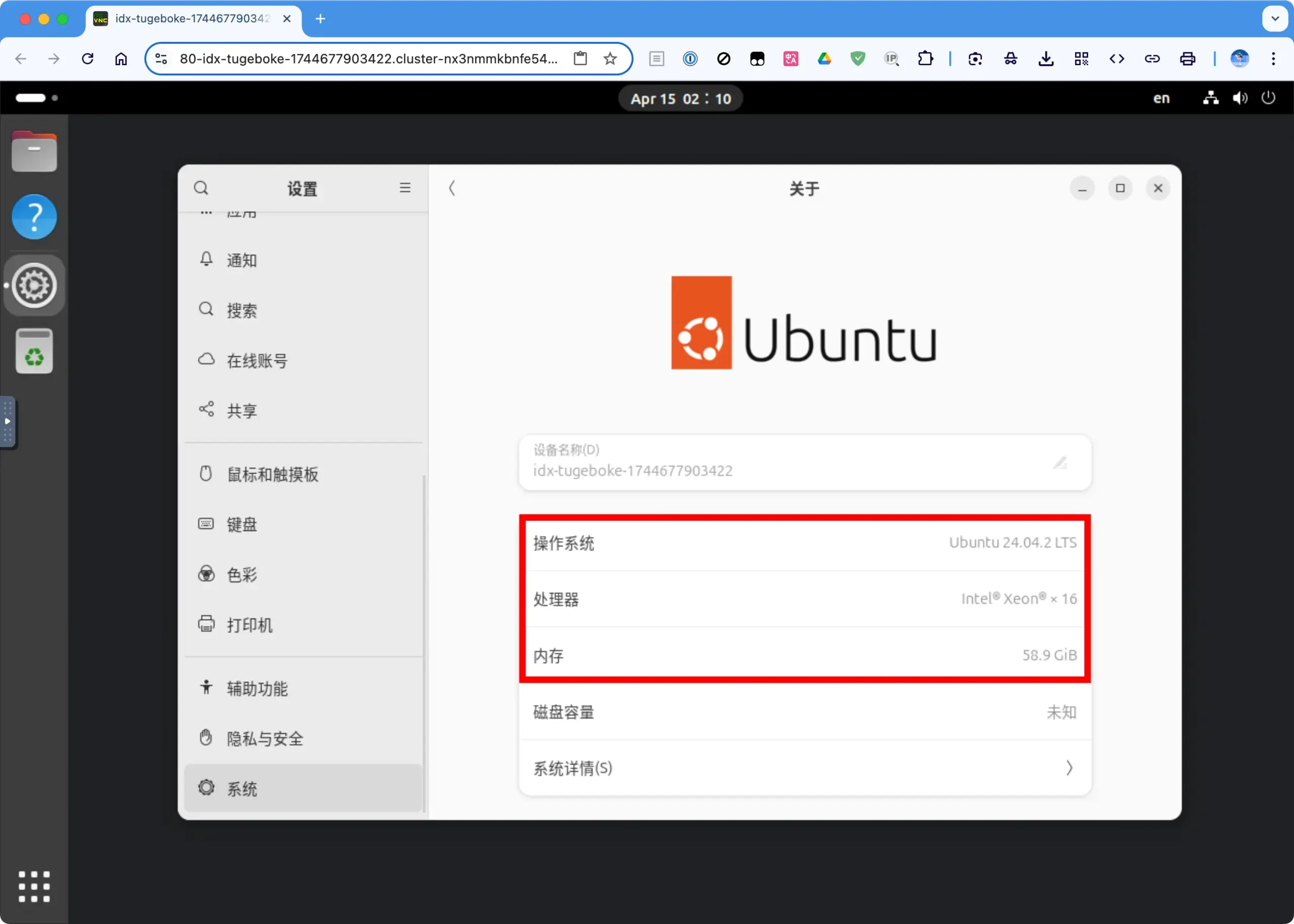Reload the browser page
The height and width of the screenshot is (924, 1294).
point(87,59)
